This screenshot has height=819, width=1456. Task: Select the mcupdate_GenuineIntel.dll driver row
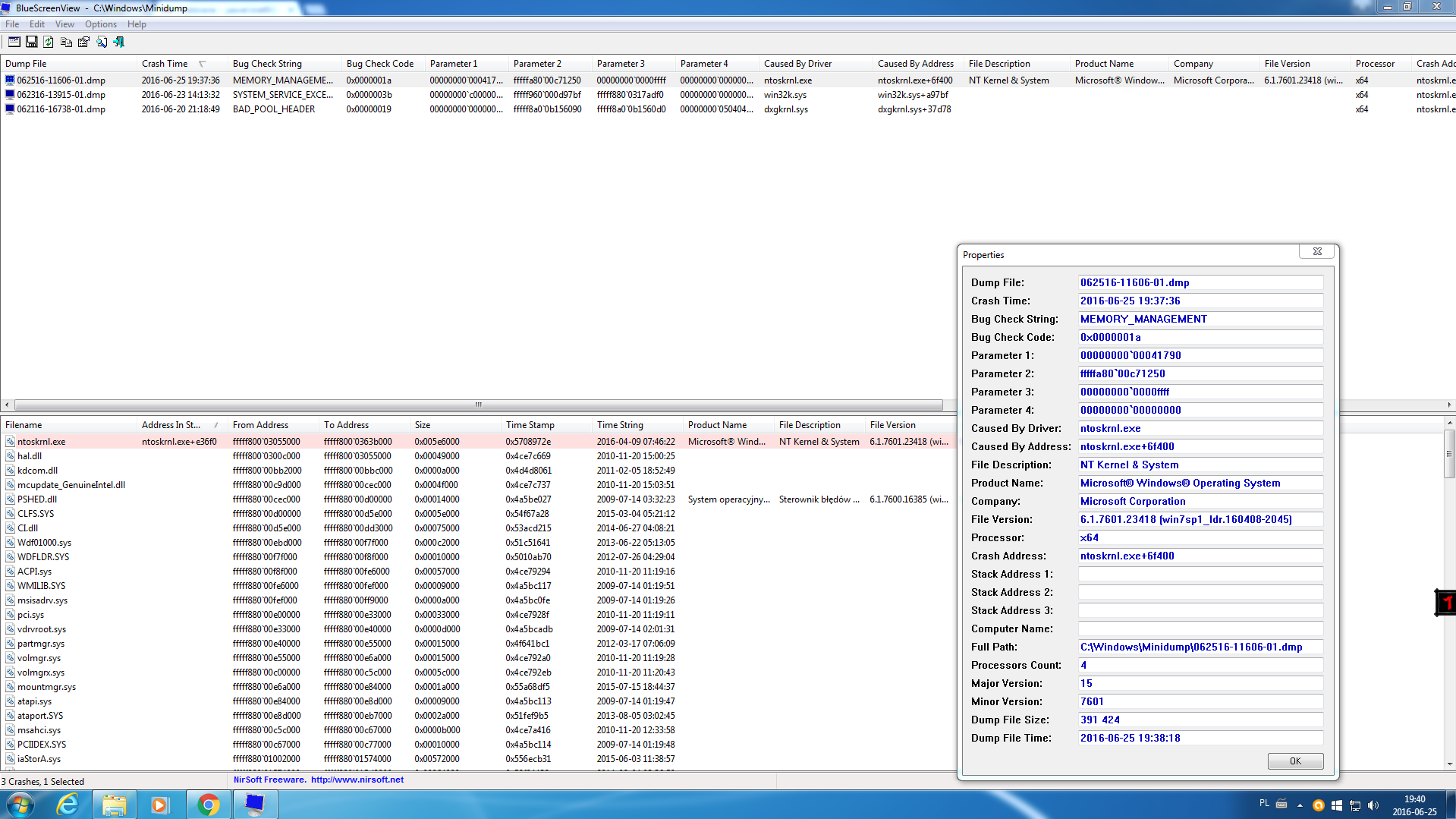(478, 485)
